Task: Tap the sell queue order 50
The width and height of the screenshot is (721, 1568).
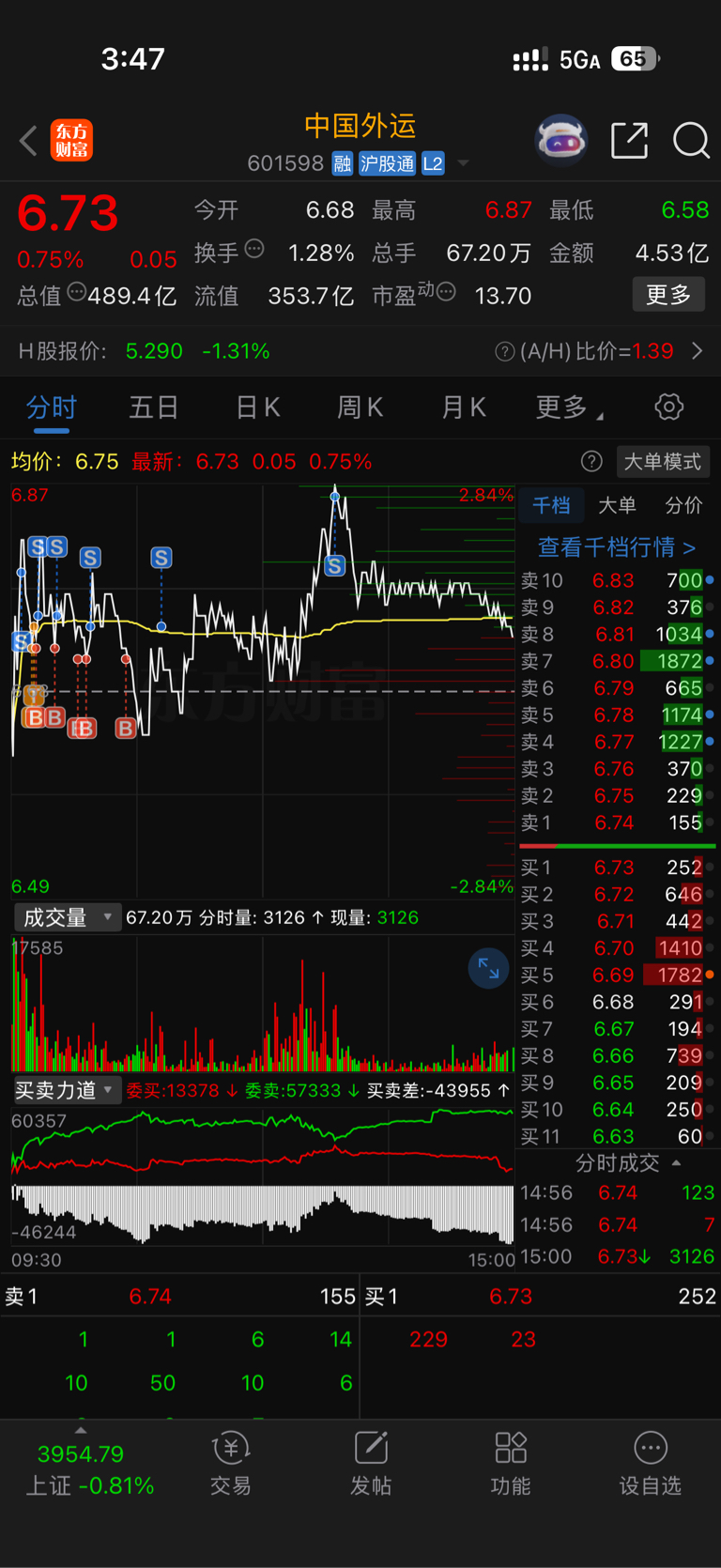Action: click(x=162, y=1383)
